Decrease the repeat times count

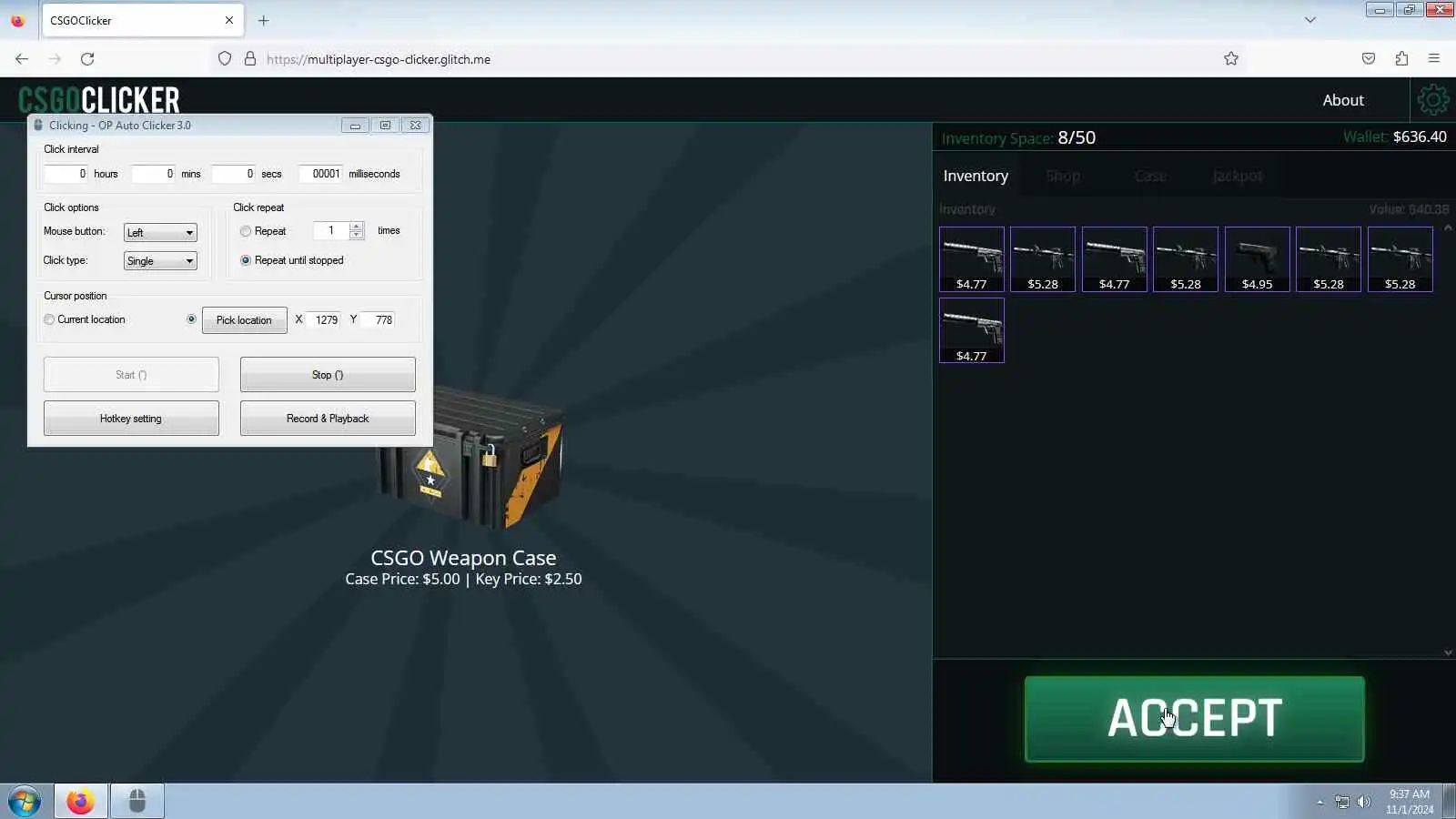pyautogui.click(x=357, y=235)
